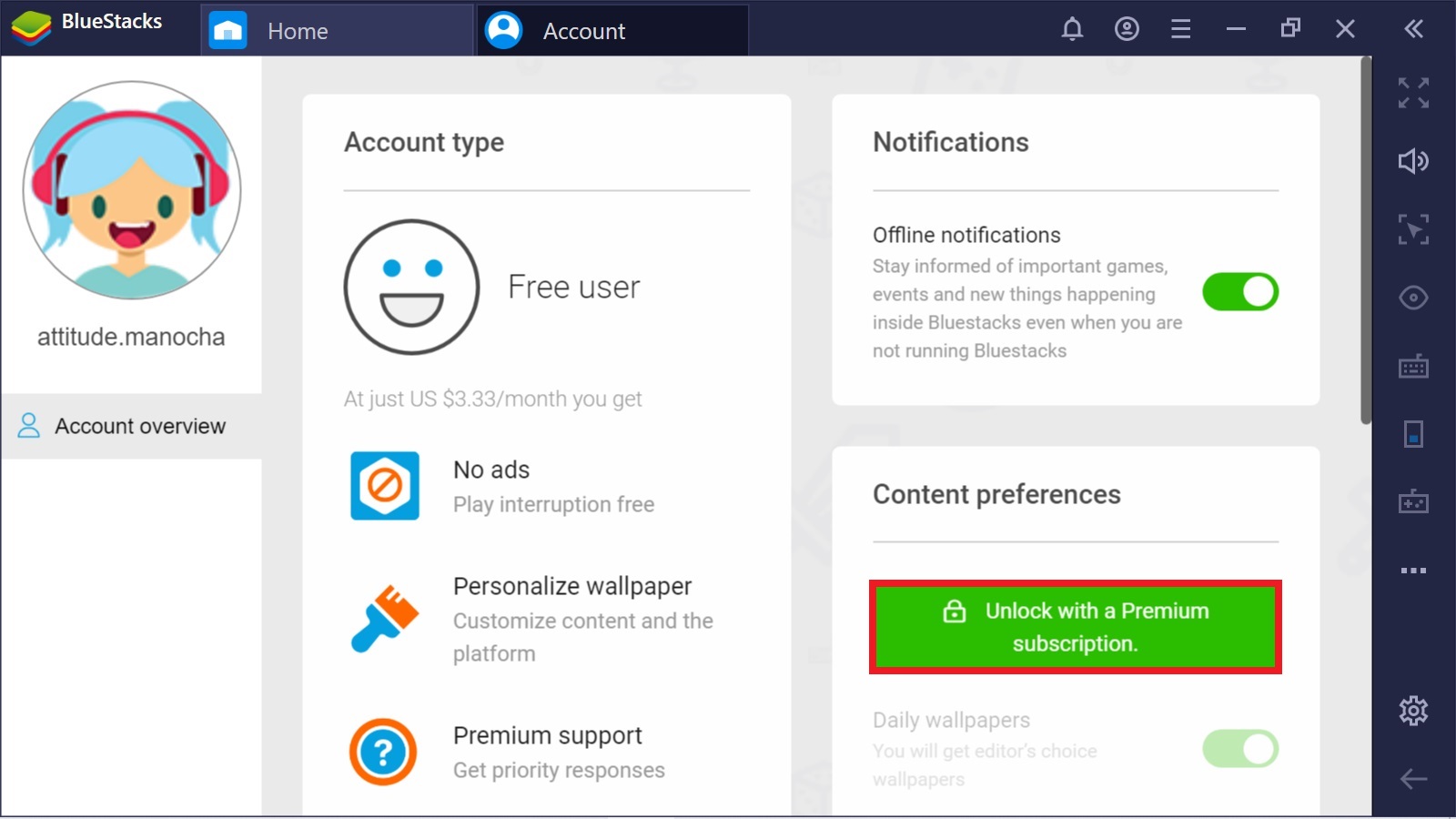Click the BlueStacks logo icon
This screenshot has height=819, width=1456.
coord(31,27)
